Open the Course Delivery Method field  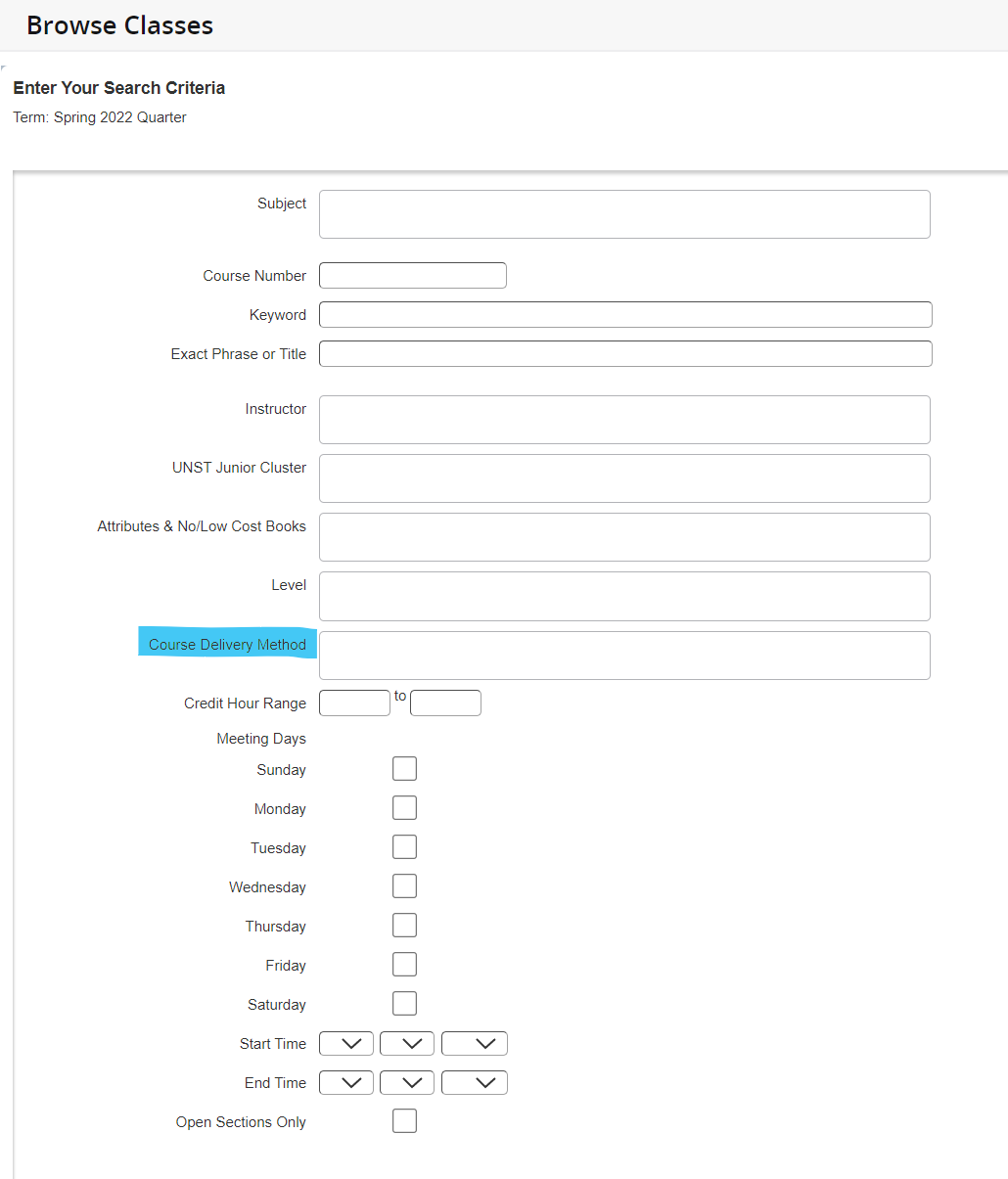pyautogui.click(x=624, y=656)
